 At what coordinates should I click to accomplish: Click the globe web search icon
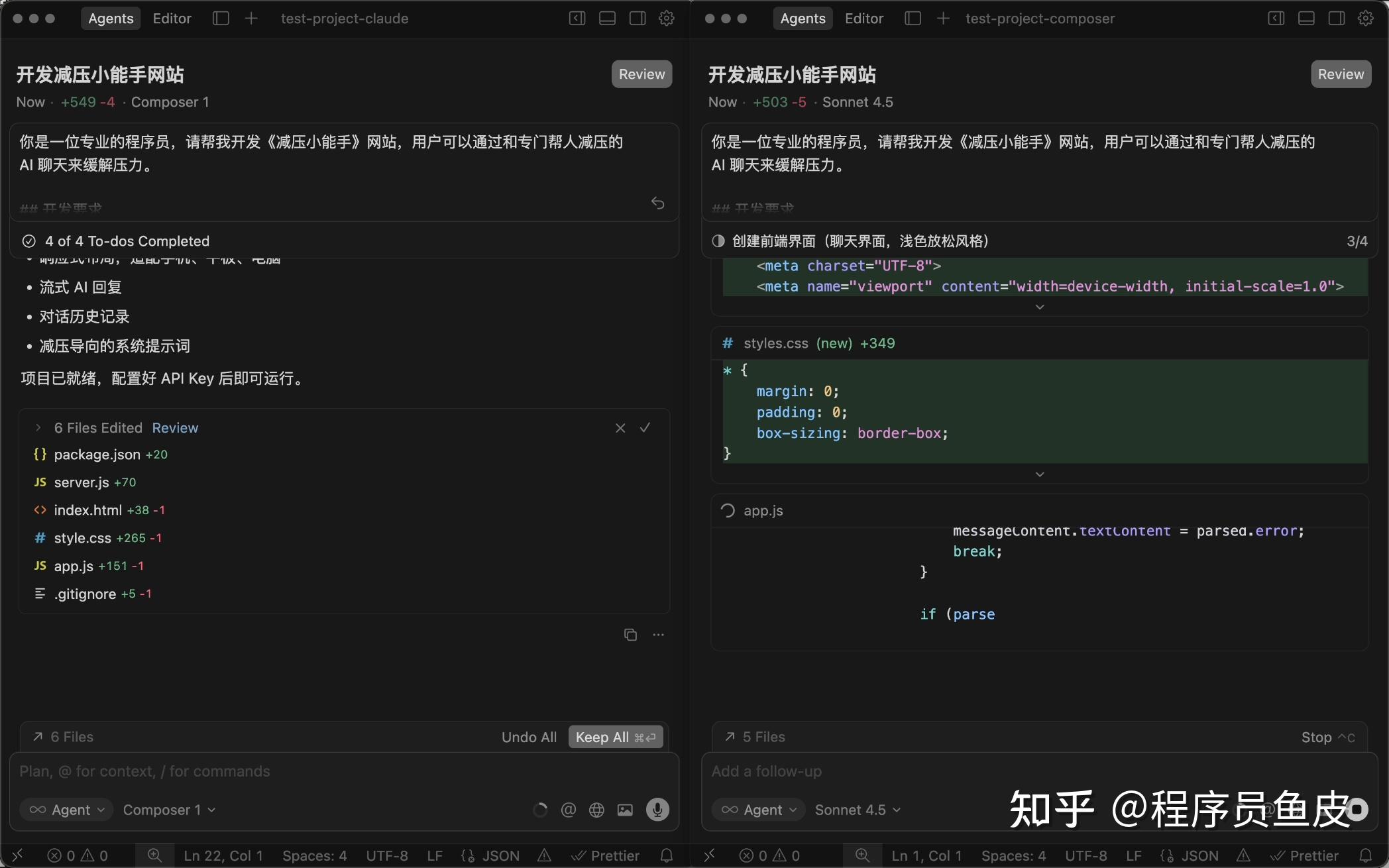[596, 810]
